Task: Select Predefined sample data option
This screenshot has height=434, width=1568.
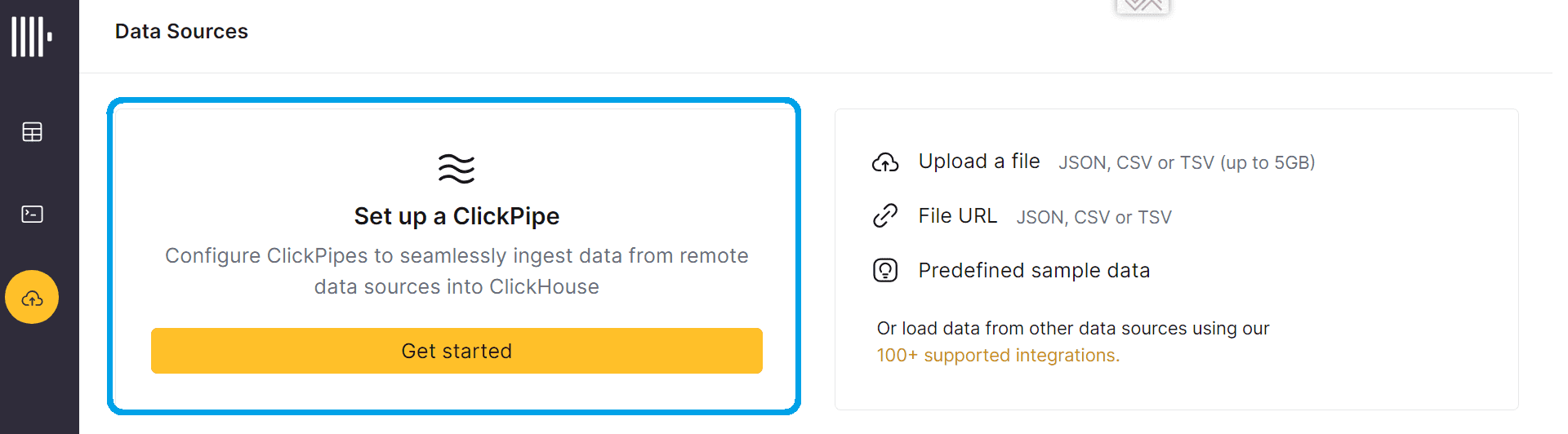Action: pyautogui.click(x=1034, y=270)
